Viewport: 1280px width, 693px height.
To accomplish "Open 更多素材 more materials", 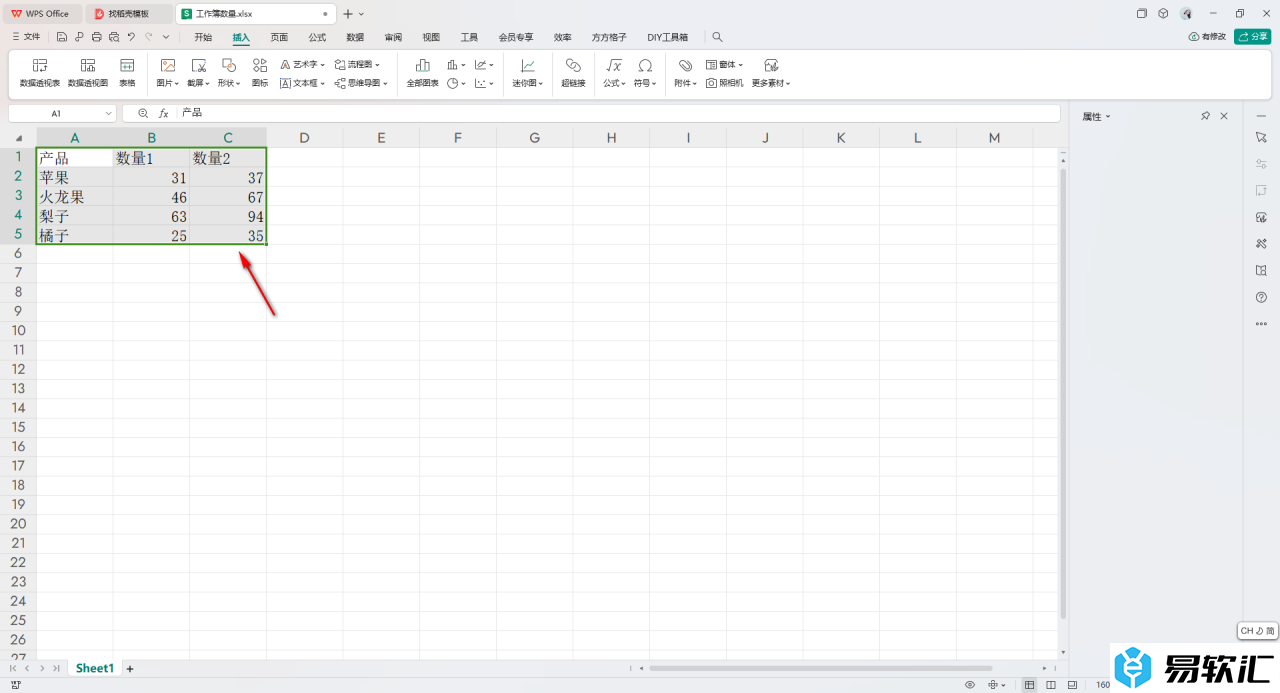I will 771,72.
